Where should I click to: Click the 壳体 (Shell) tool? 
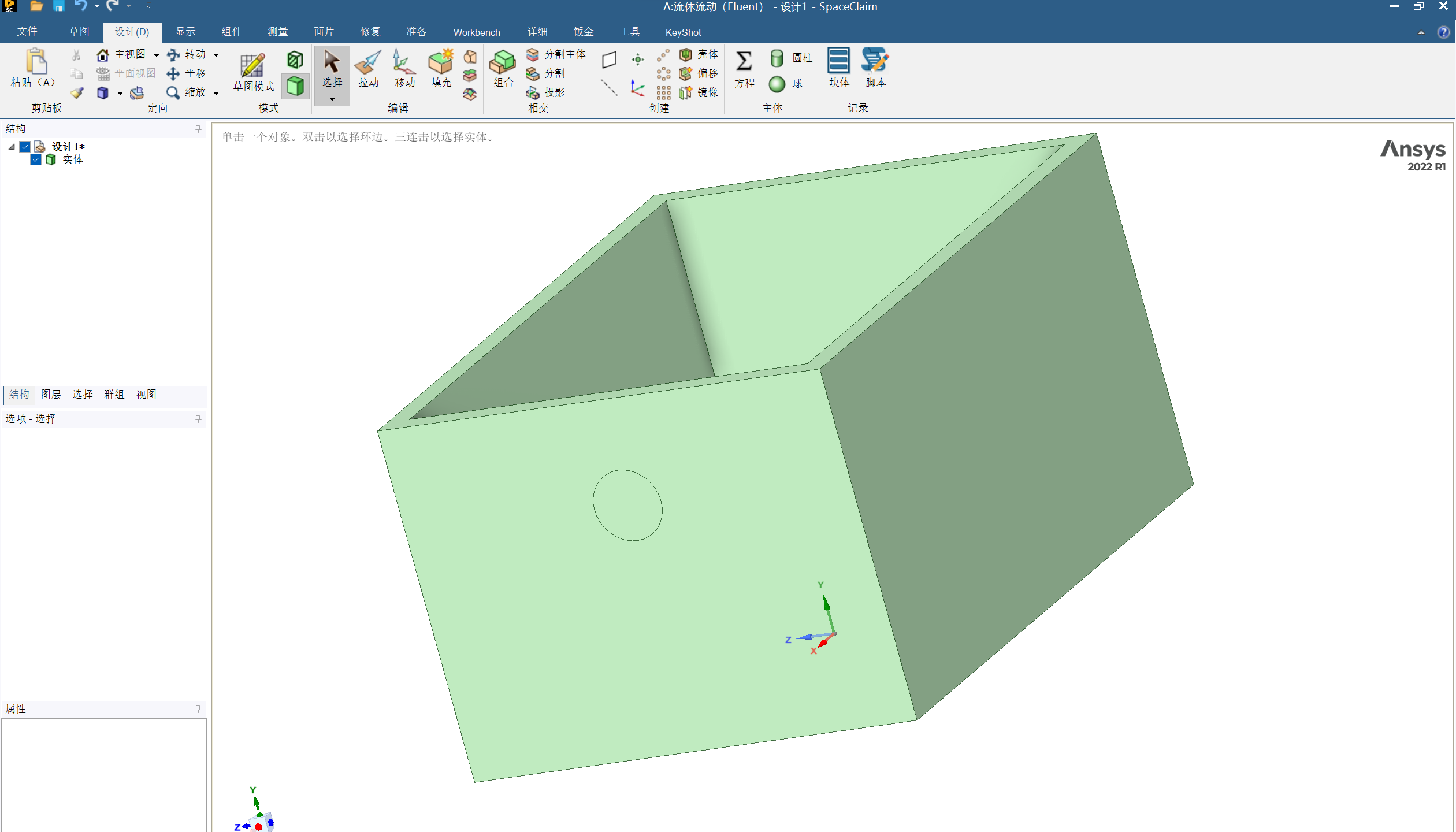click(x=699, y=54)
